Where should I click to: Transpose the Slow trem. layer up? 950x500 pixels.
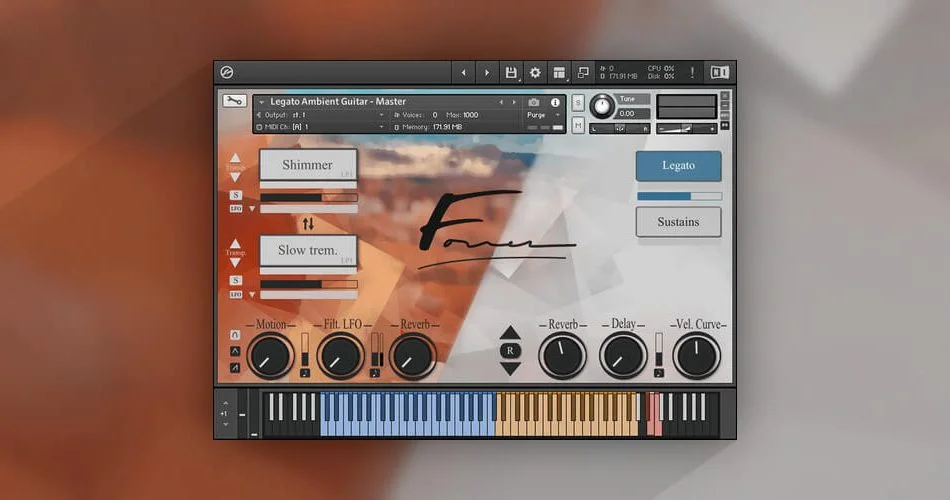pyautogui.click(x=235, y=243)
